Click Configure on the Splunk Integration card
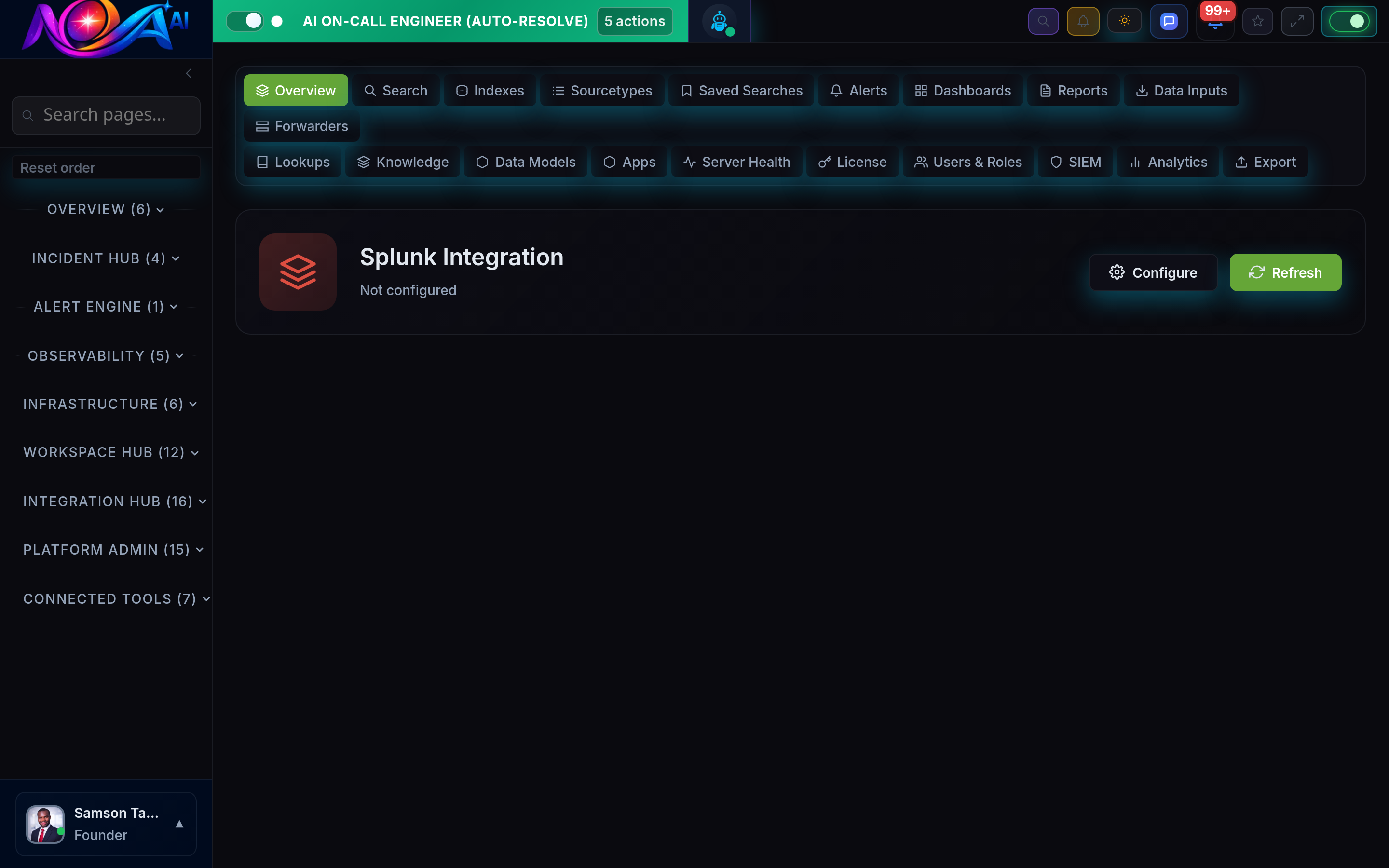 [1153, 272]
